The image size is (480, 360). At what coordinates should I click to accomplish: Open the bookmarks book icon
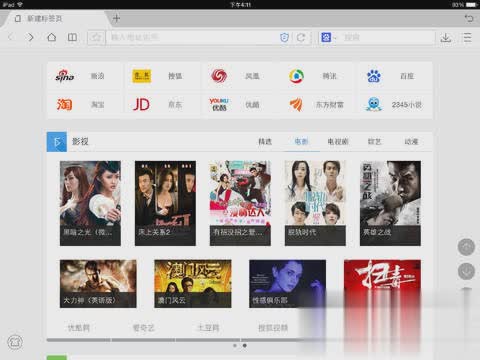coord(72,37)
